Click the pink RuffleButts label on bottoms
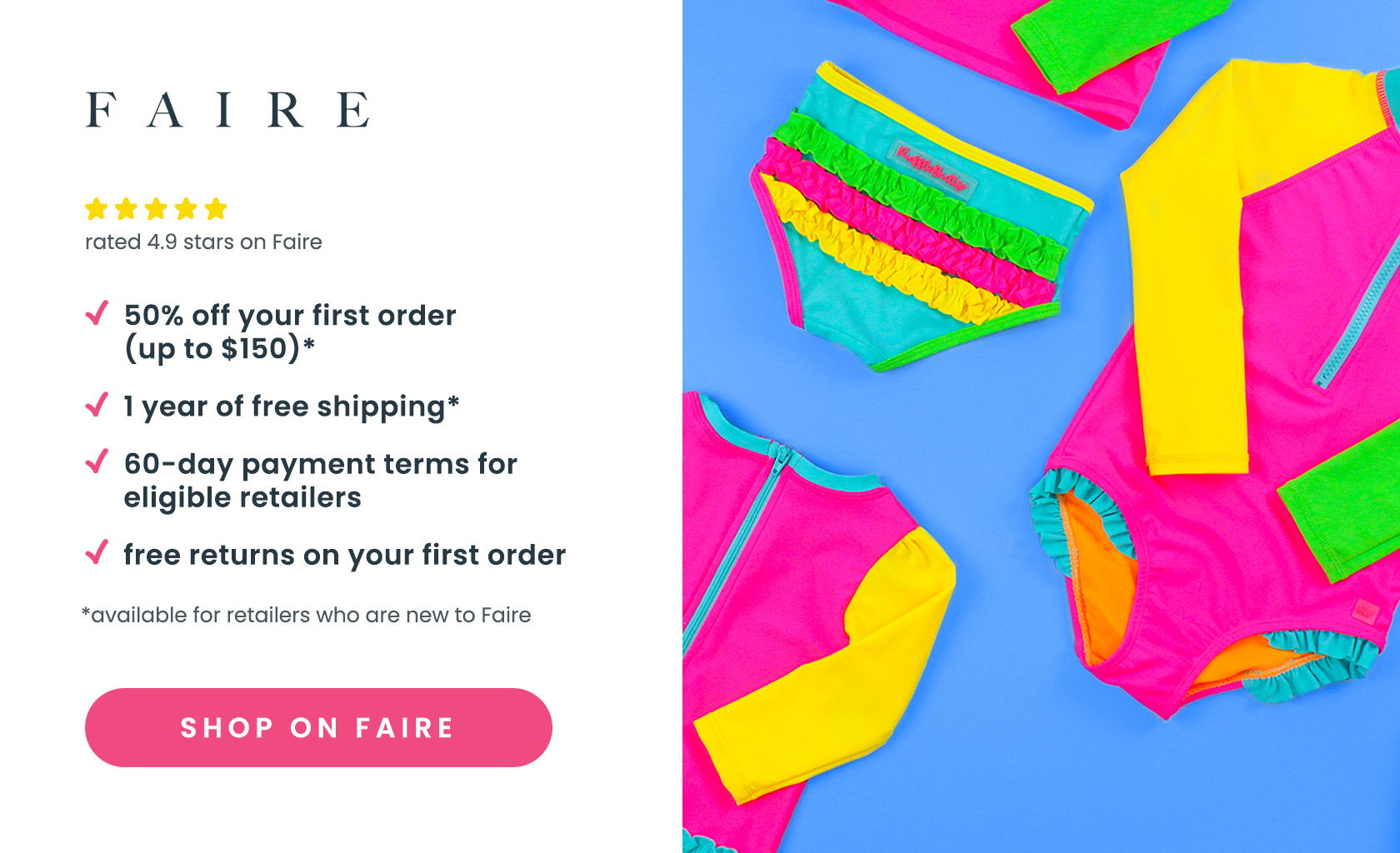The image size is (1400, 853). click(x=933, y=167)
